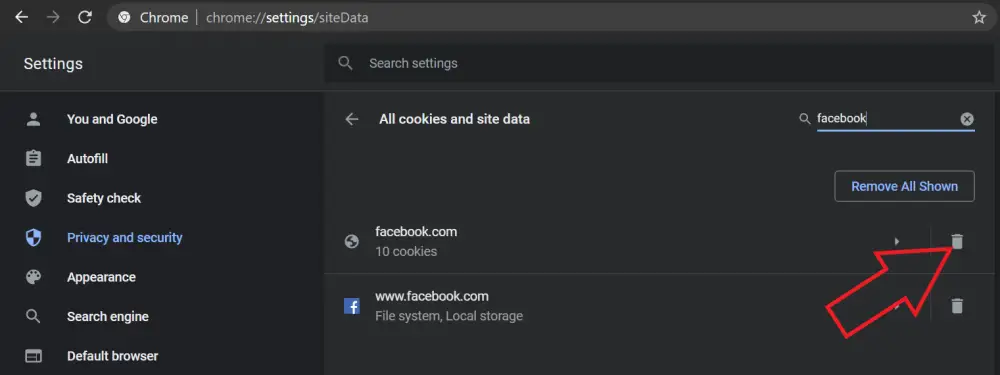The height and width of the screenshot is (375, 1000).
Task: Click the Remove All Shown button
Action: click(x=904, y=186)
